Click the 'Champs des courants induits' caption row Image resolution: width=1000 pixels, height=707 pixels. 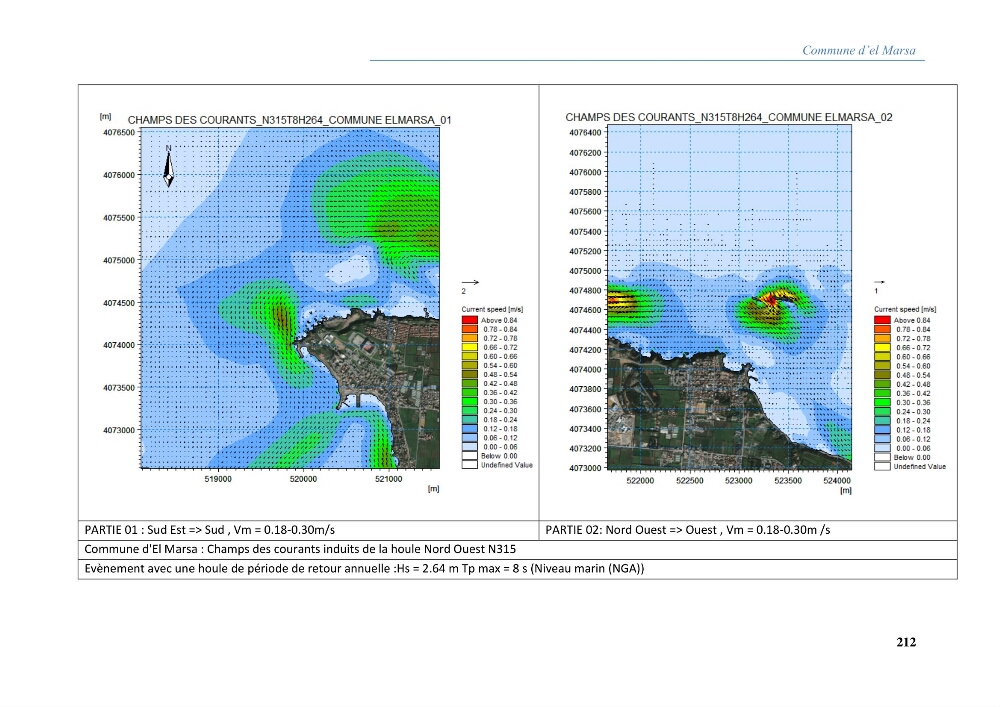tap(517, 550)
